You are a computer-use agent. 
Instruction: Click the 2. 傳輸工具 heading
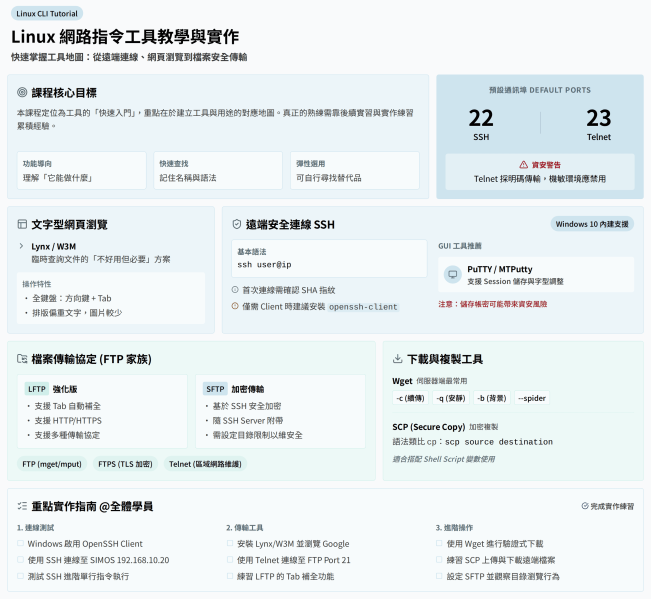pos(245,527)
